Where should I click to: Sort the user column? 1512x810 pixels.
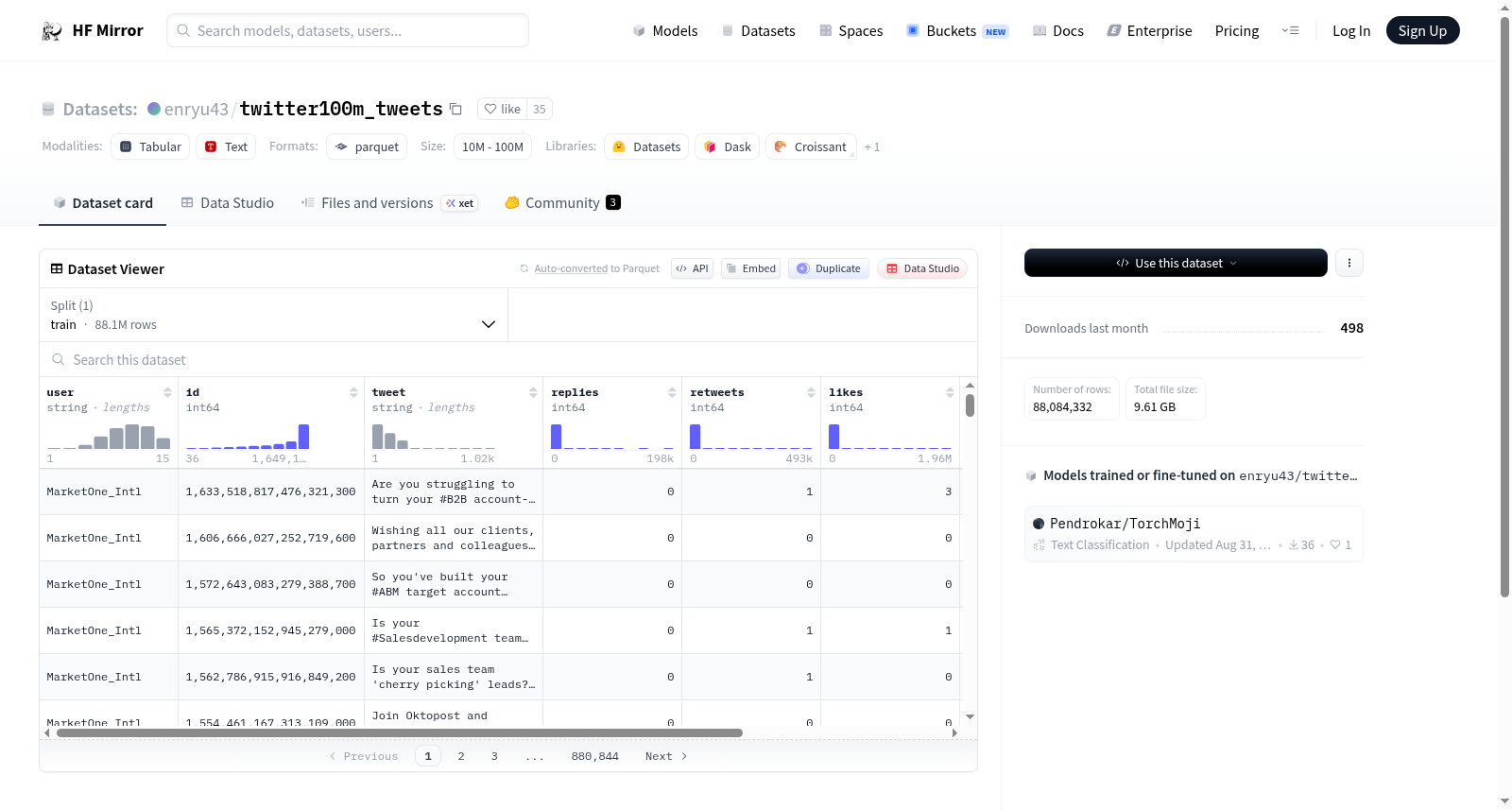click(167, 392)
